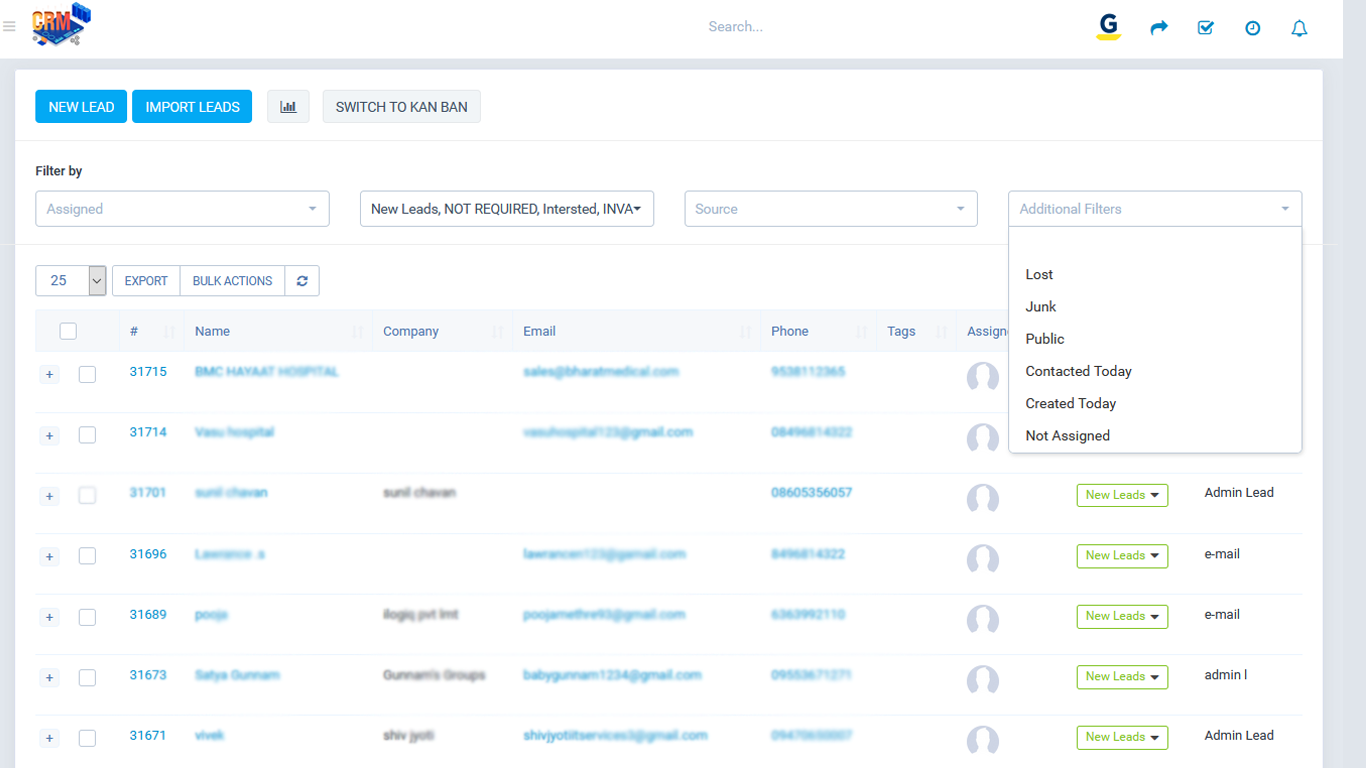Click the New Lead button
The image size is (1366, 768).
point(81,107)
